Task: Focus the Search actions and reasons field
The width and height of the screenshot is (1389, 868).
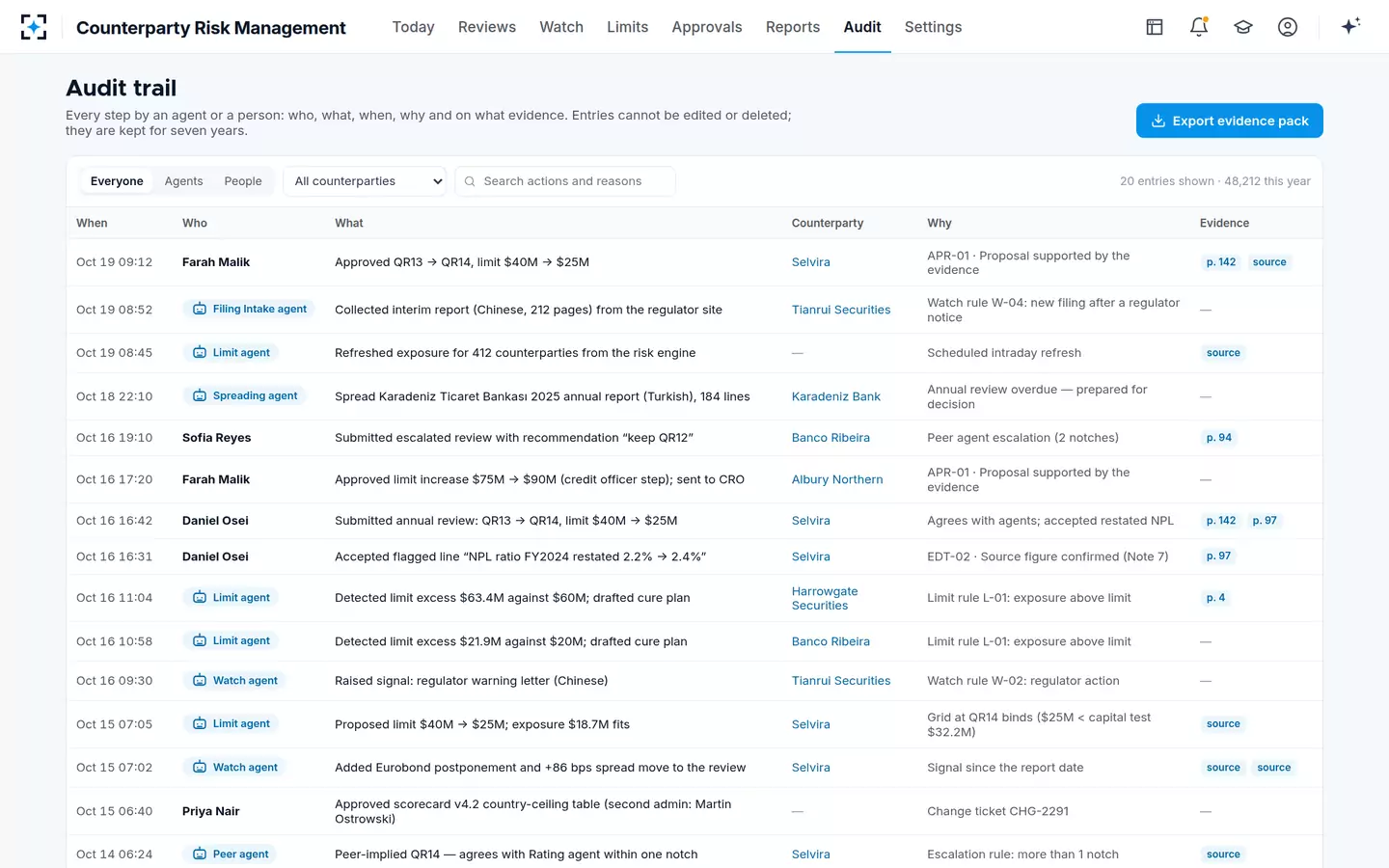Action: tap(565, 181)
